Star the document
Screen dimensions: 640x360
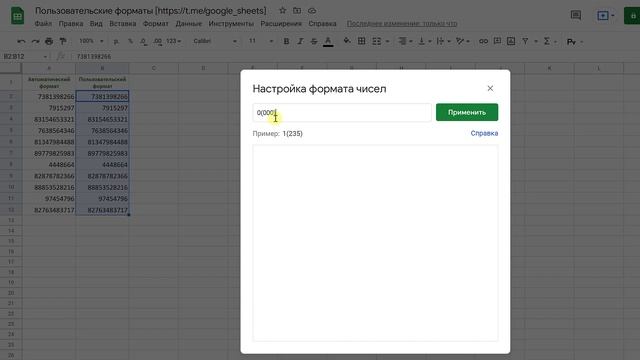coord(282,11)
